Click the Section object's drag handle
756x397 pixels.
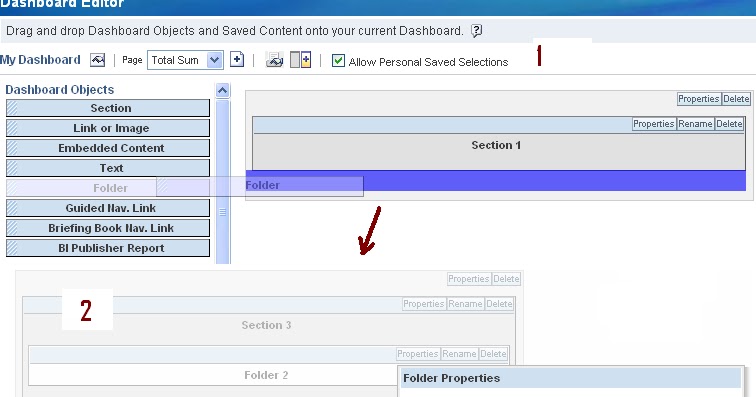pos(13,108)
